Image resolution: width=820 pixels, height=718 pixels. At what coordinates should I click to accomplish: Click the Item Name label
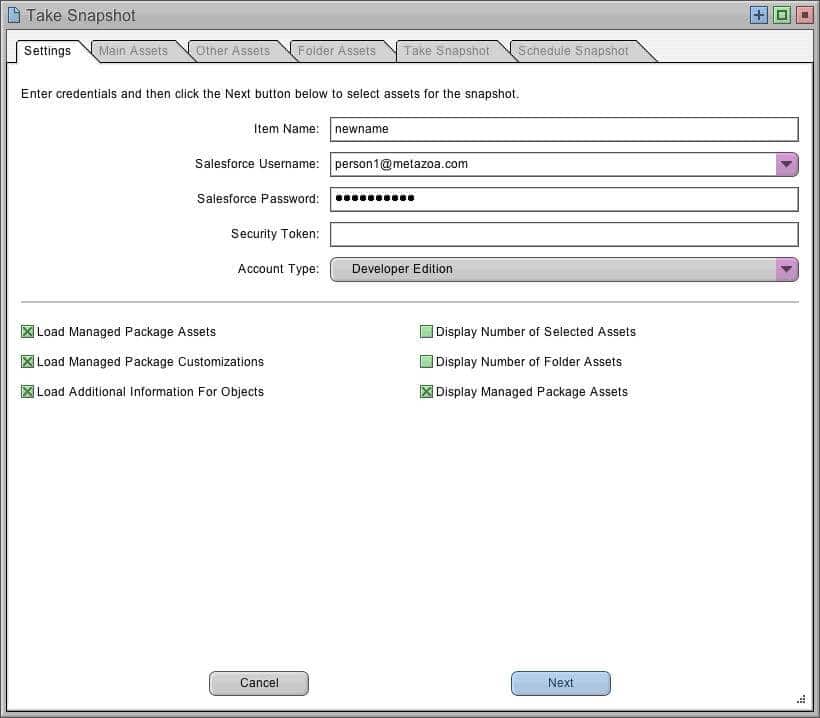286,129
